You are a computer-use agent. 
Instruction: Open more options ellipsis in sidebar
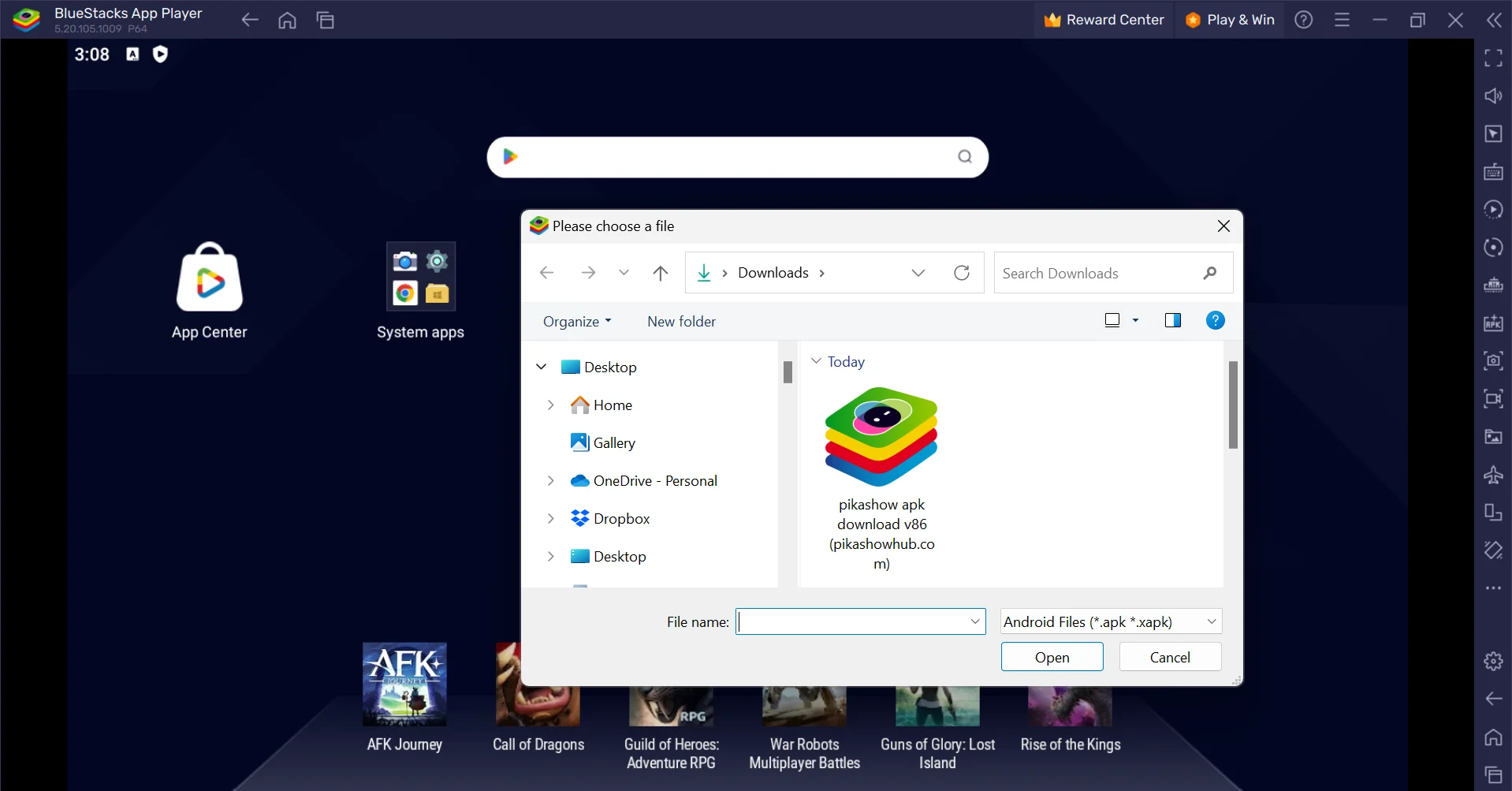(x=1493, y=588)
